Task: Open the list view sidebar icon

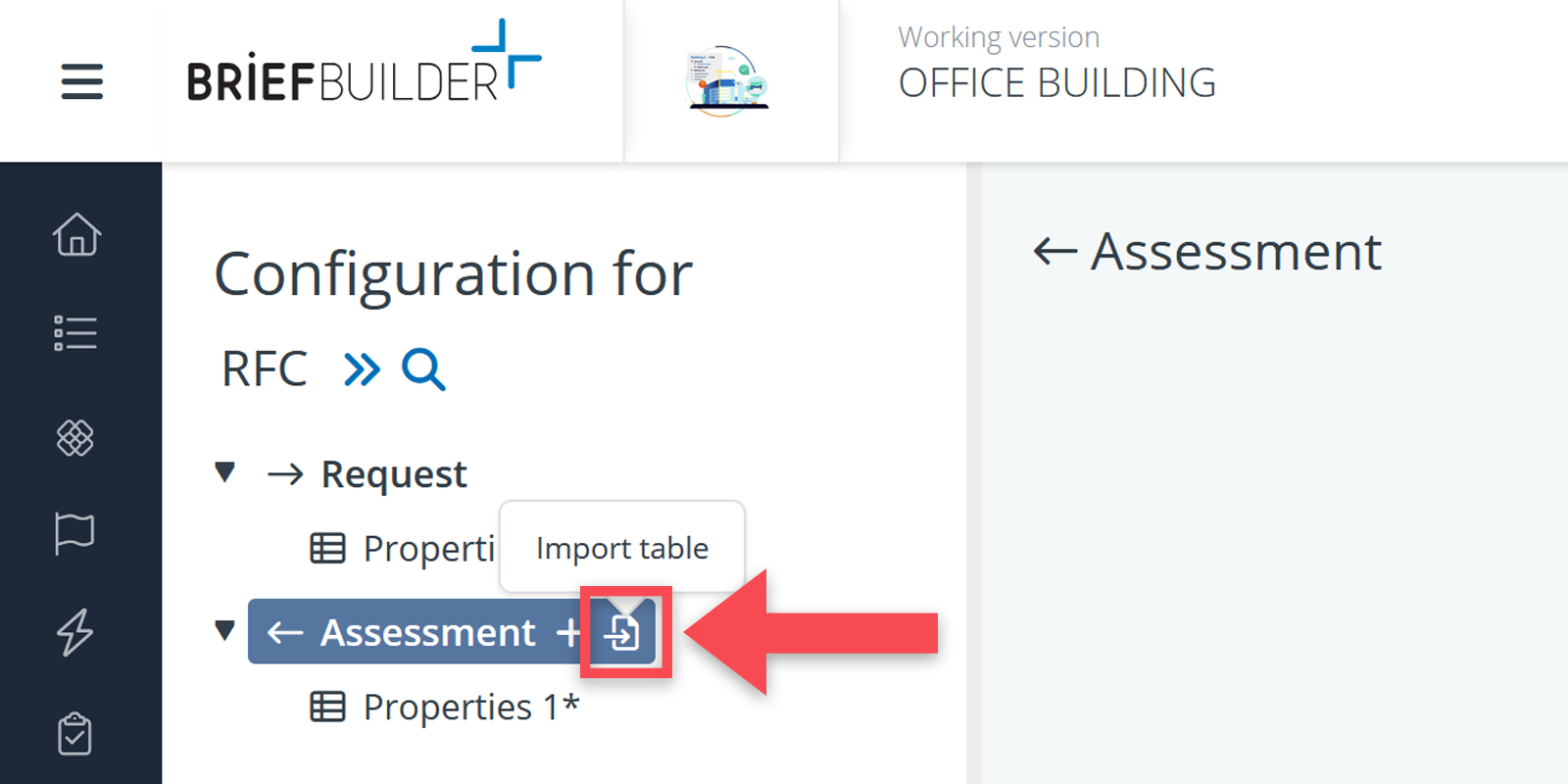Action: click(75, 333)
